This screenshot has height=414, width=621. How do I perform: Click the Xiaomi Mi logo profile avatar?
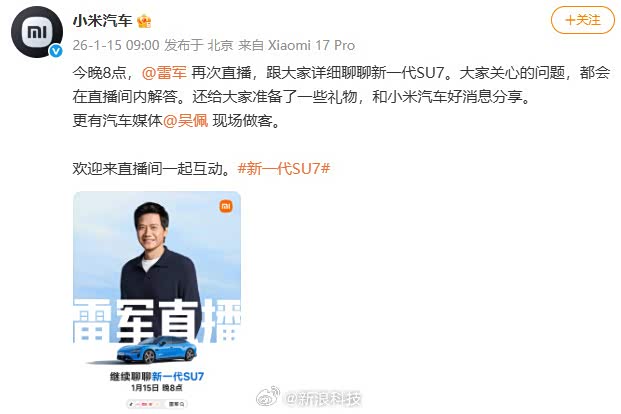point(37,32)
